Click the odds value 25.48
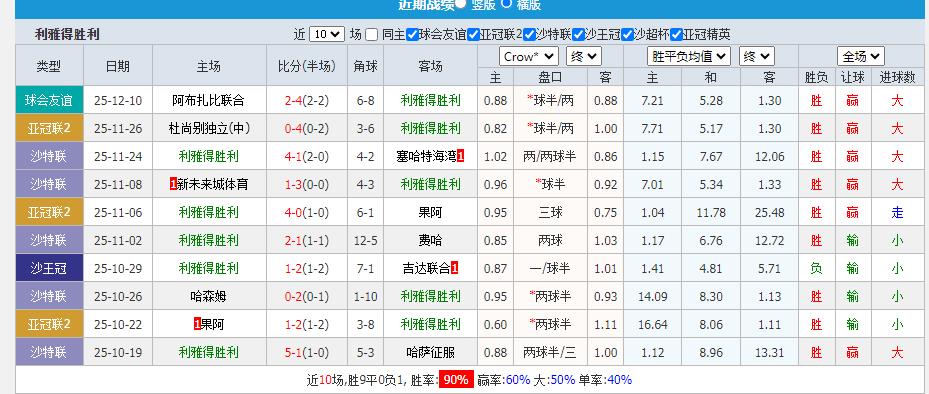Screen dimensions: 929x394 pos(770,213)
